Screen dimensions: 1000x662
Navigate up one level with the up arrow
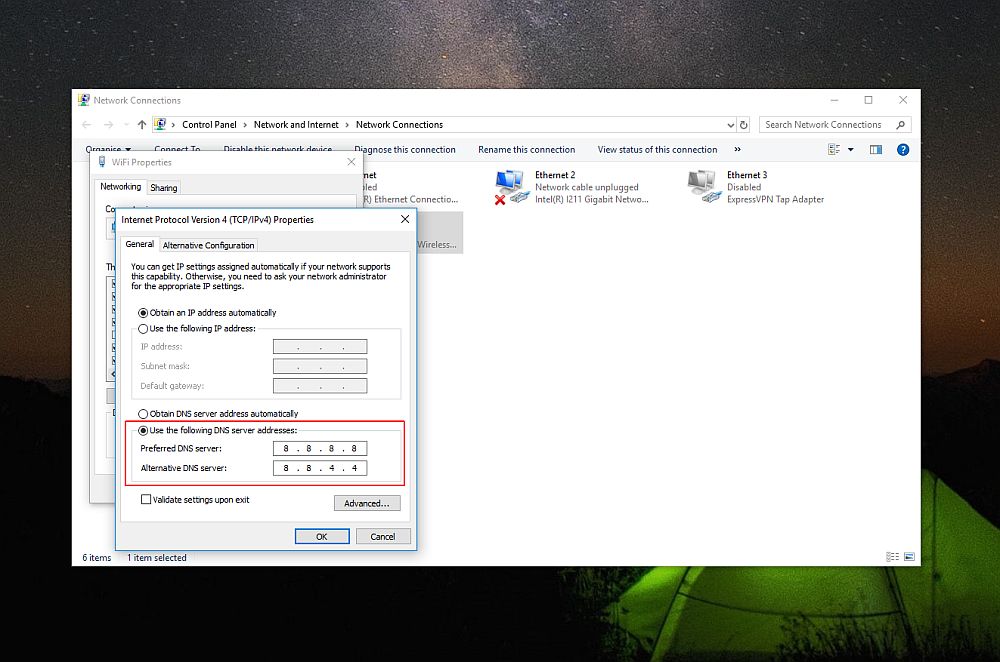click(x=141, y=124)
